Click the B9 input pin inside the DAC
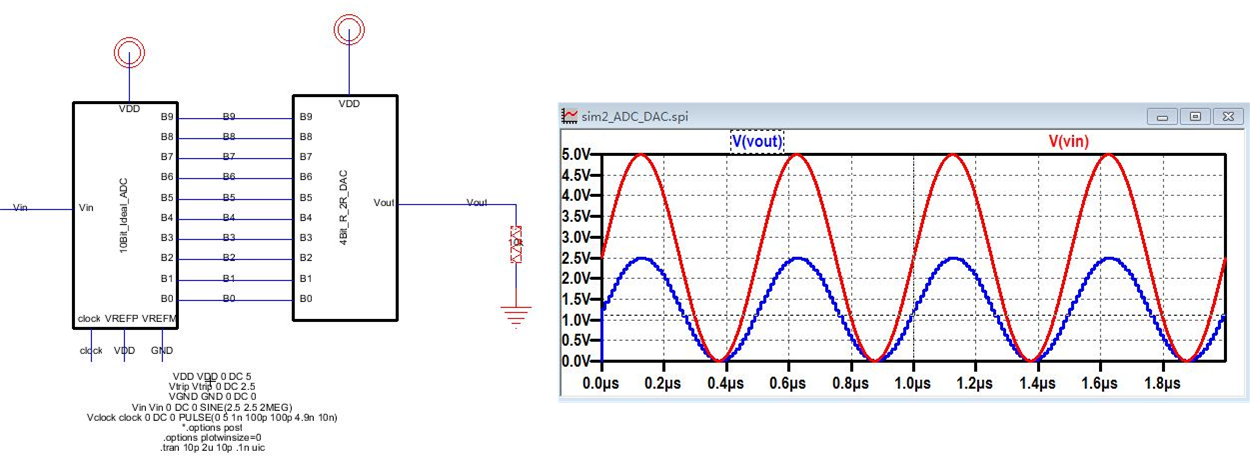1250x469 pixels. 305,117
